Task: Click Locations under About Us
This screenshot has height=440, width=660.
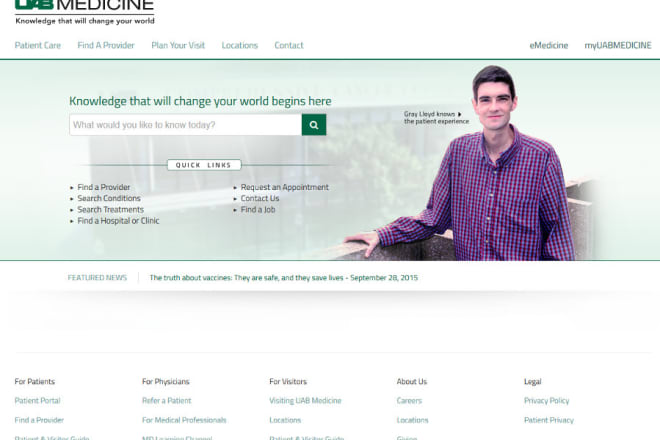Action: click(412, 420)
